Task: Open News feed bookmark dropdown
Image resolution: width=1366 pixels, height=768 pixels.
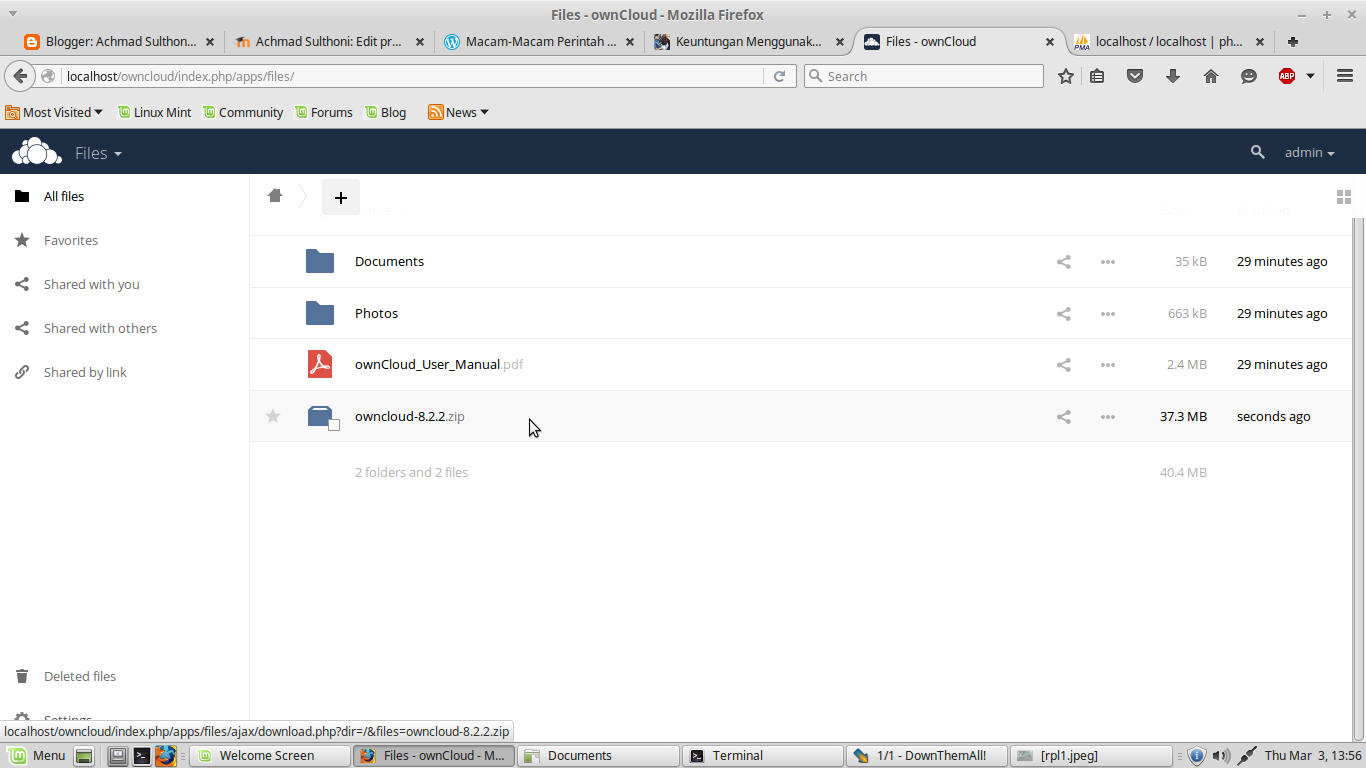Action: click(x=458, y=112)
